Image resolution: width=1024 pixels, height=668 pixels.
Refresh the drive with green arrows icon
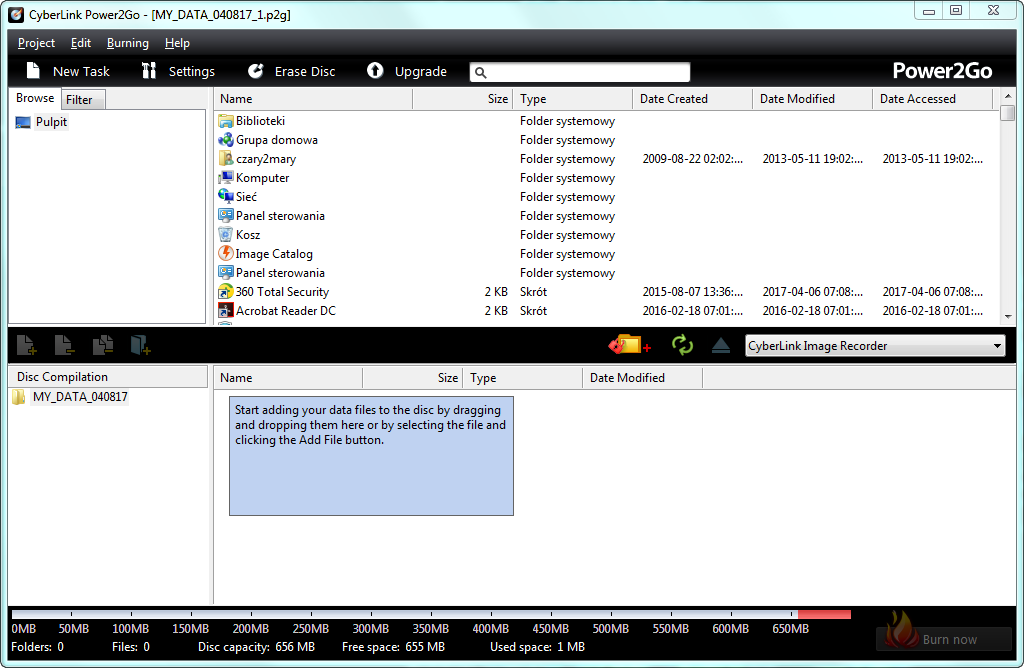pyautogui.click(x=682, y=345)
